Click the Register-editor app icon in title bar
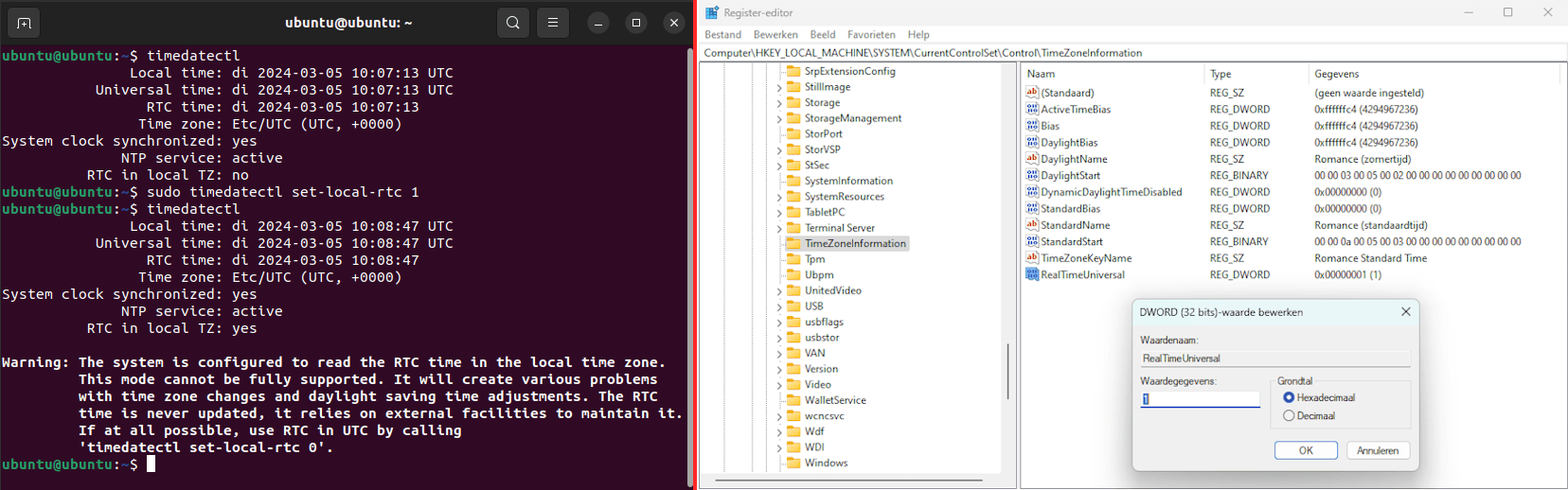 point(712,12)
